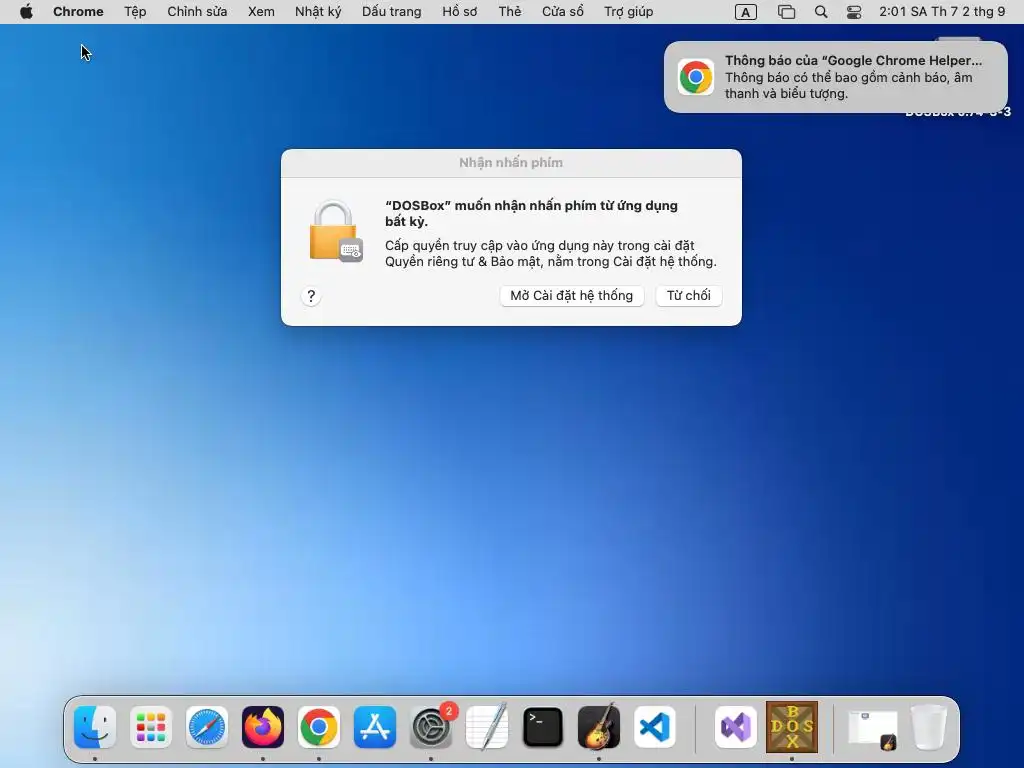Launch Safari from the Dock

click(x=207, y=727)
